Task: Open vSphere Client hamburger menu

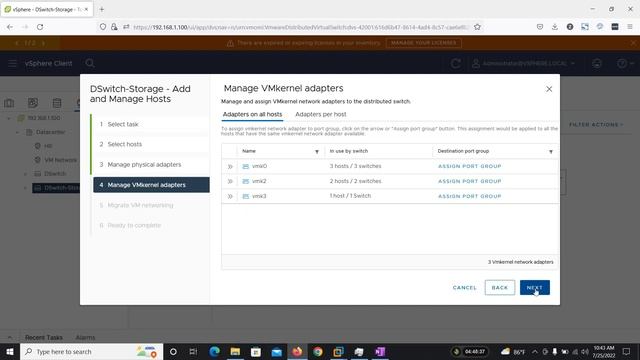Action: [12, 63]
